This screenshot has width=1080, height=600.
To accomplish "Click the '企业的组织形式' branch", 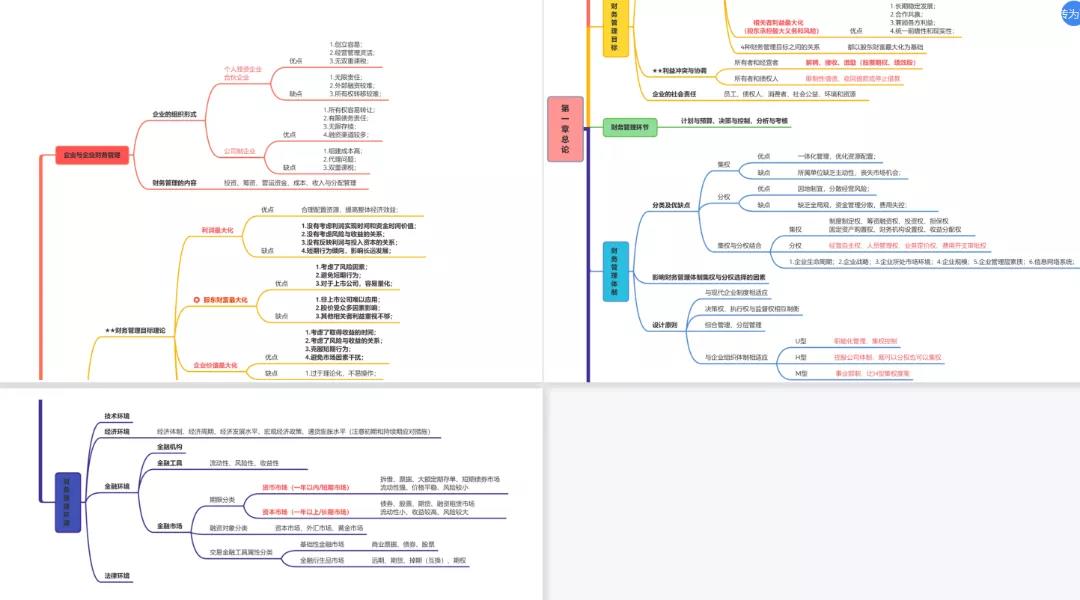I will pos(174,114).
